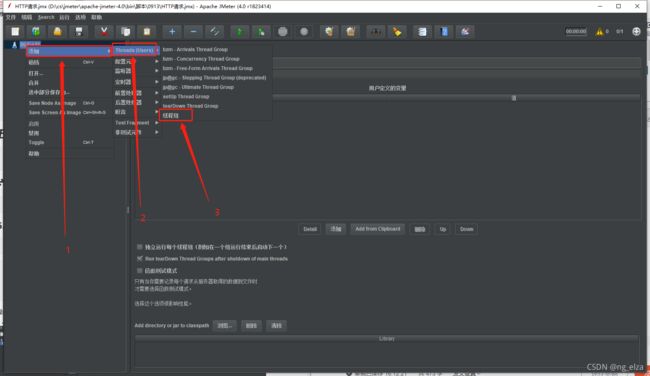This screenshot has width=650, height=376.
Task: Start the test with the green arrow
Action: pyautogui.click(x=240, y=32)
